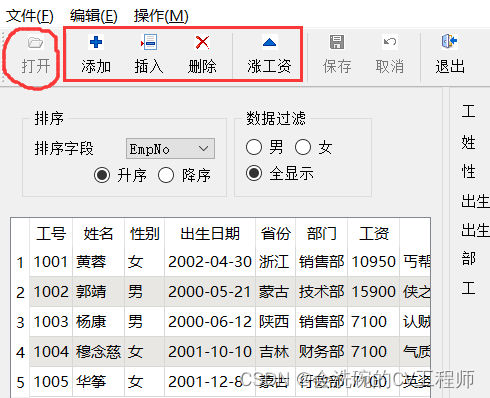
Task: Click the name cell 杨康
Action: (x=98, y=322)
